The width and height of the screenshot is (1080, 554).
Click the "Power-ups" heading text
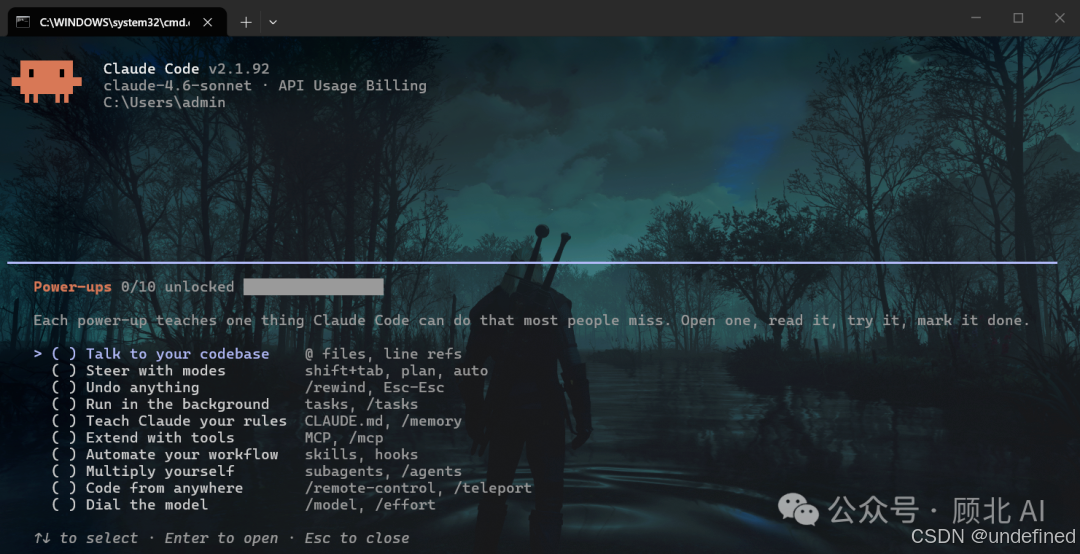72,287
